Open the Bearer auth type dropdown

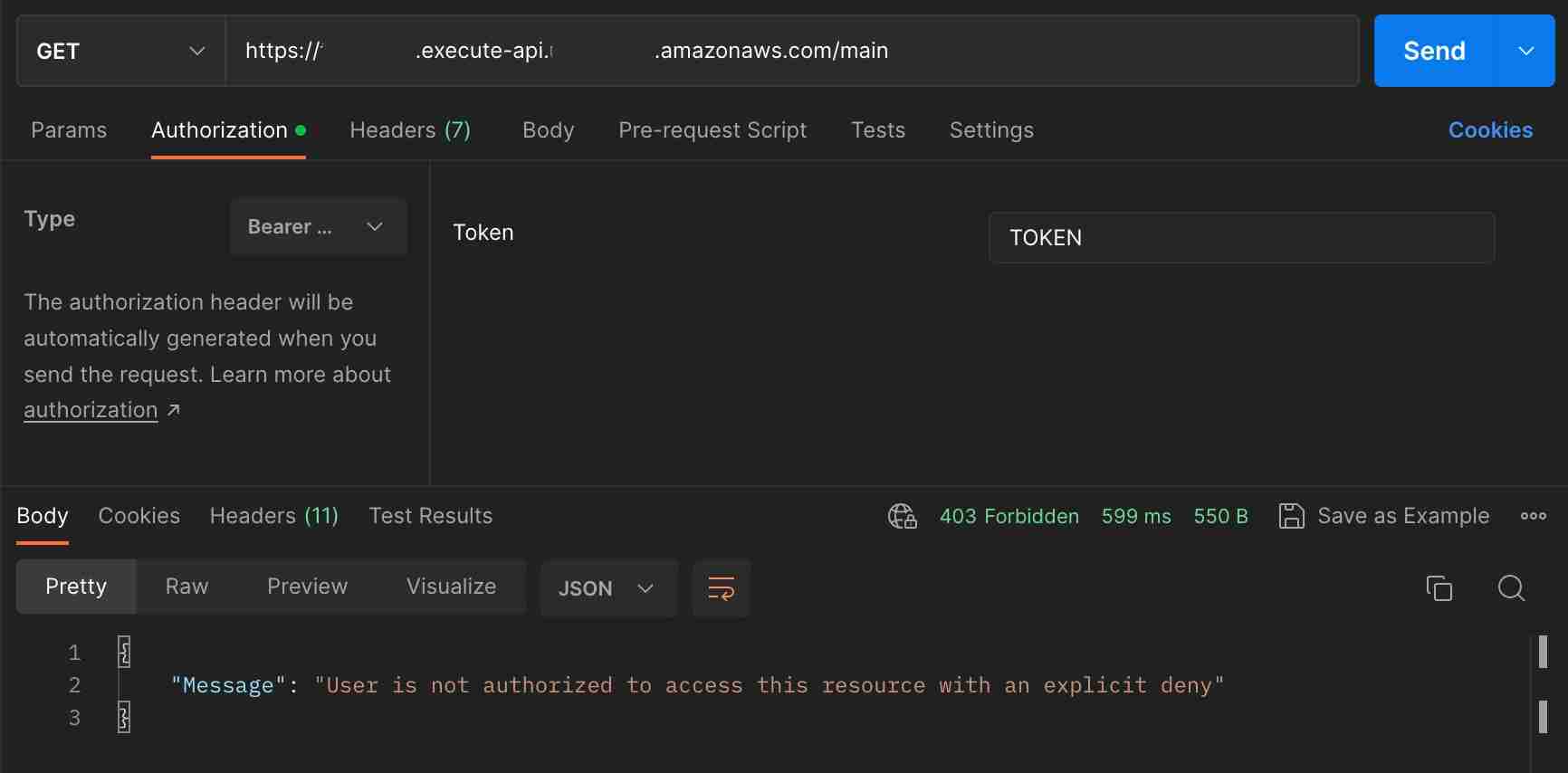coord(317,226)
